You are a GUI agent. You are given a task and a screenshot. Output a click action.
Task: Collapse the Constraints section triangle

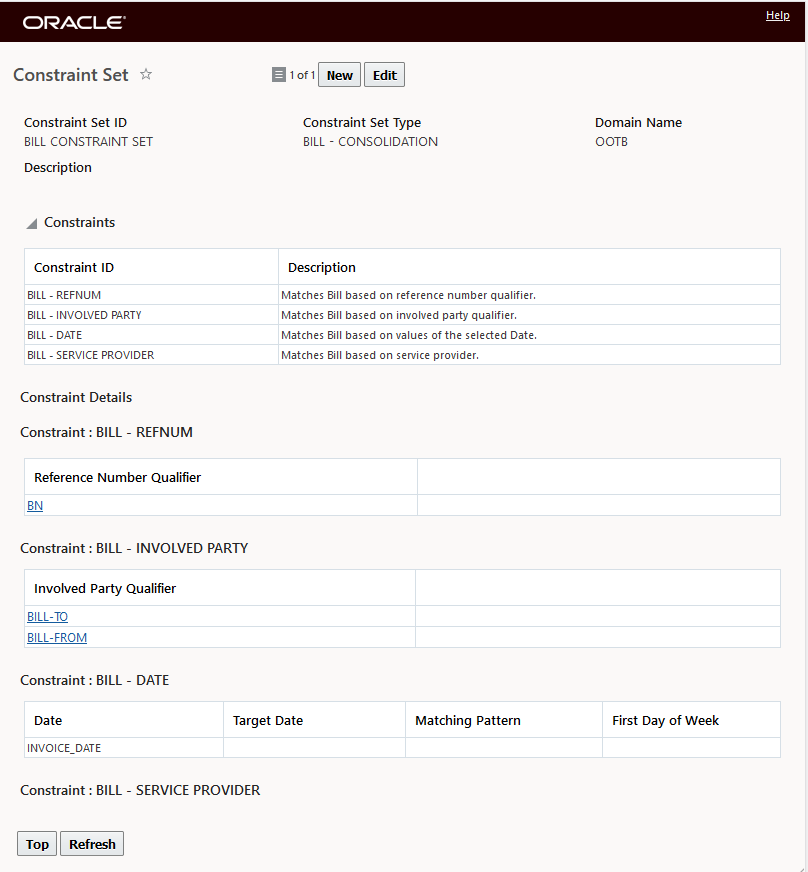32,223
